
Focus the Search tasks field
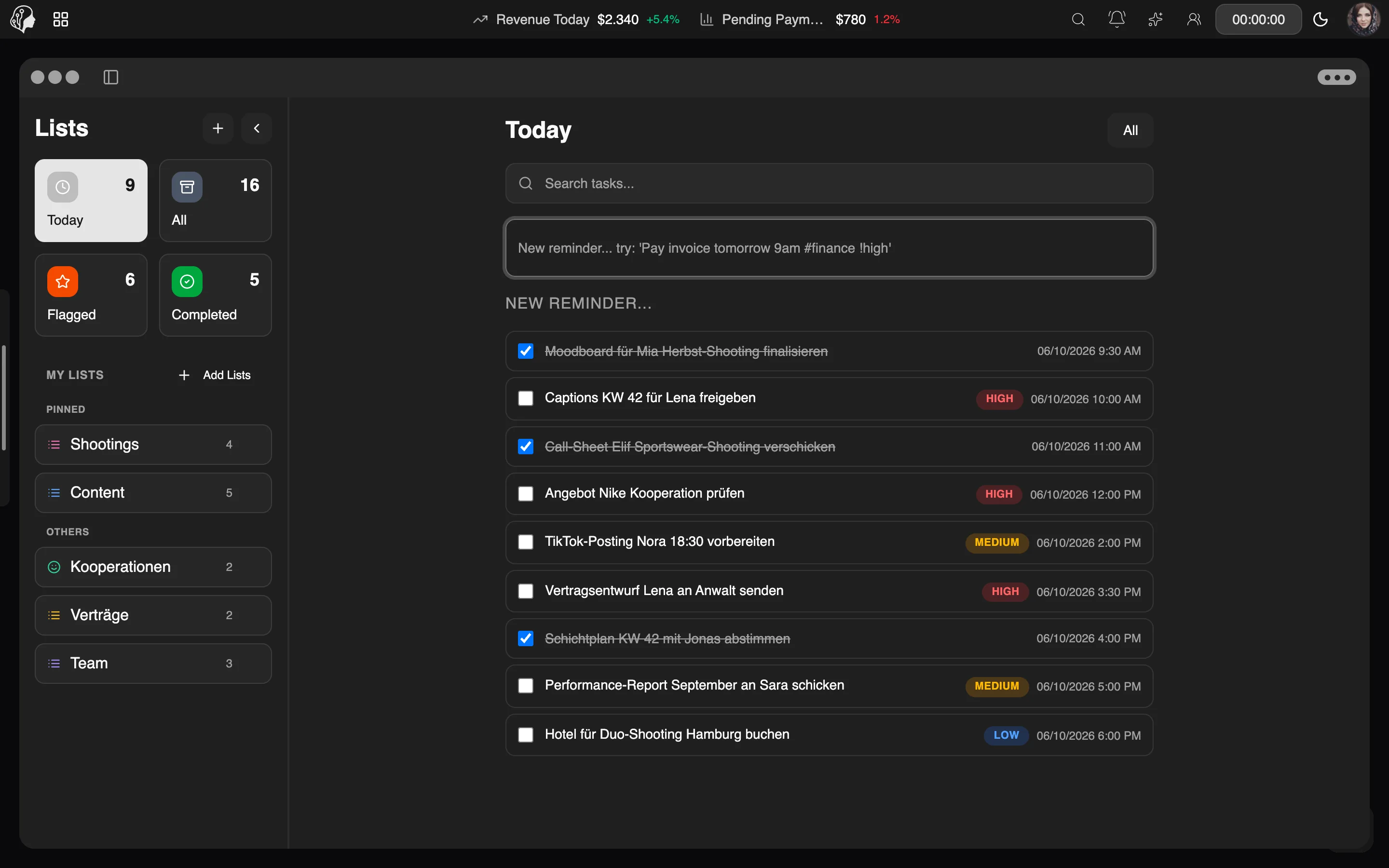[x=830, y=183]
